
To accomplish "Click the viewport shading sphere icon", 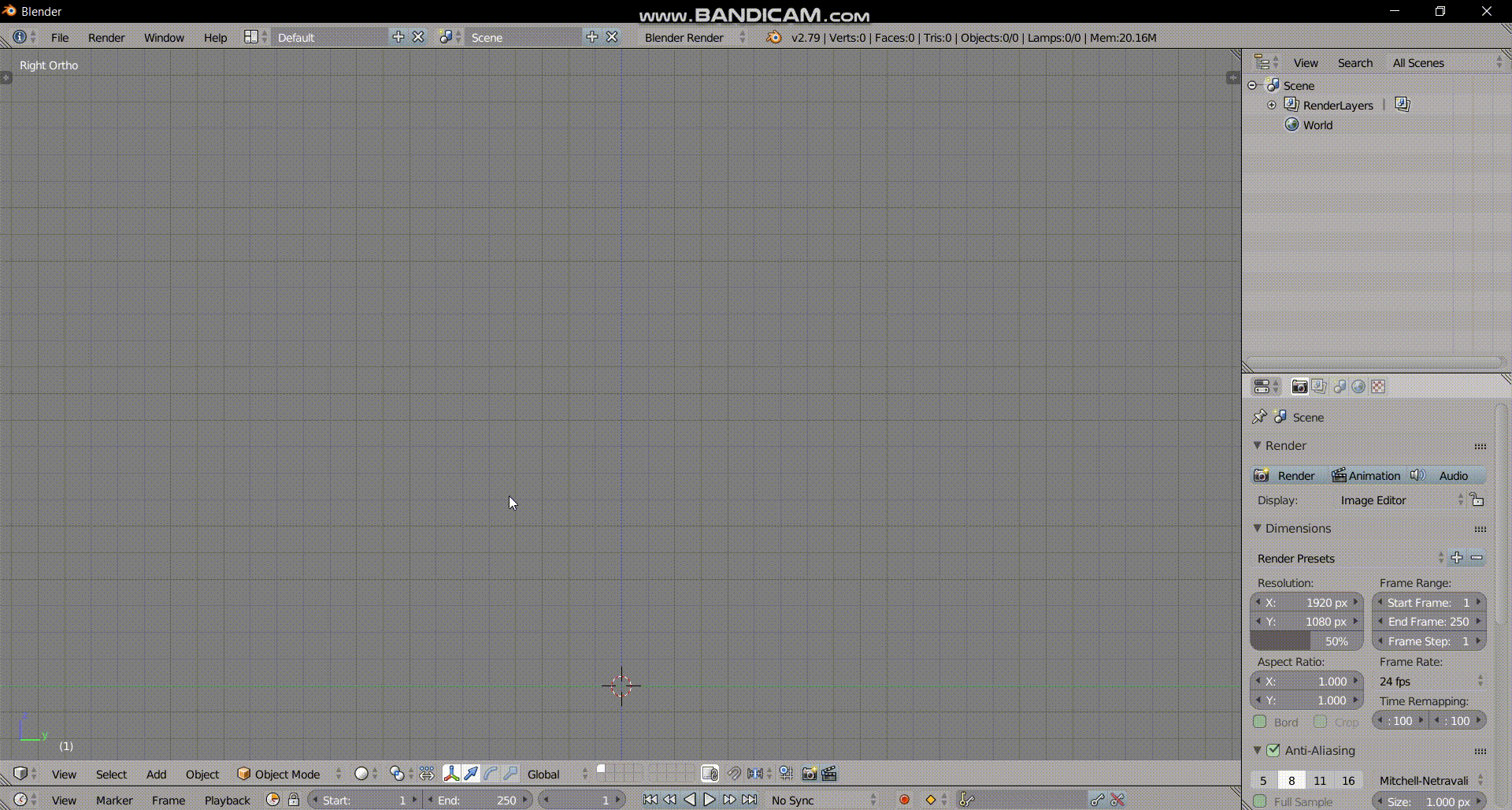I will point(361,774).
